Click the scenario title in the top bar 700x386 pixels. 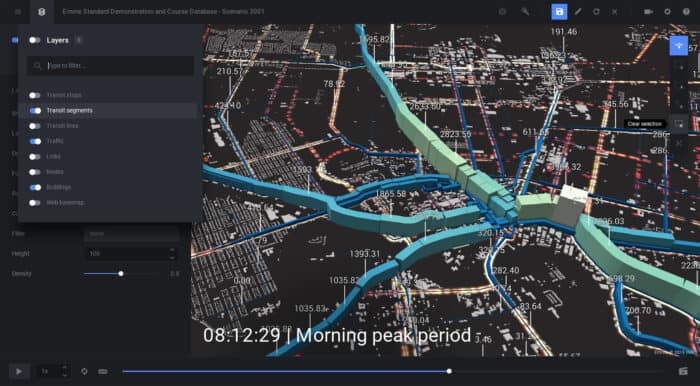(163, 12)
